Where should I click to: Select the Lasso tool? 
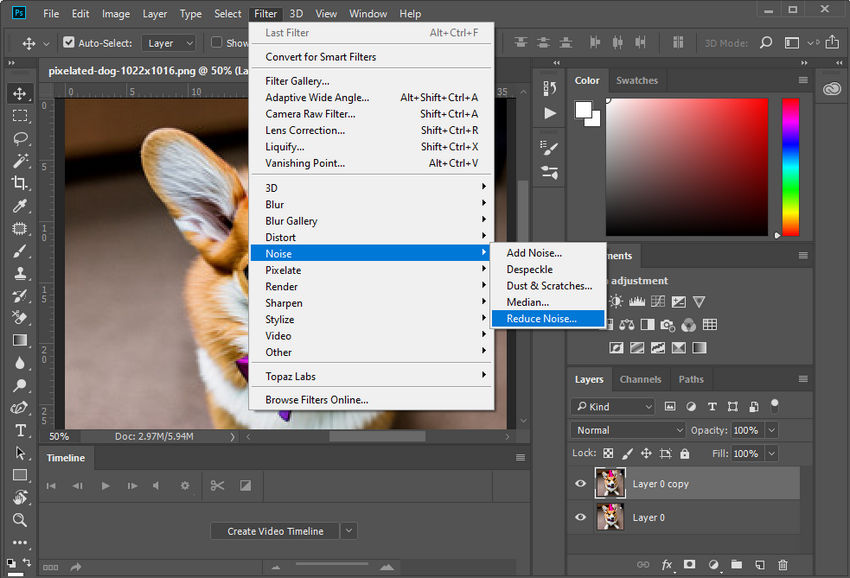tap(20, 138)
